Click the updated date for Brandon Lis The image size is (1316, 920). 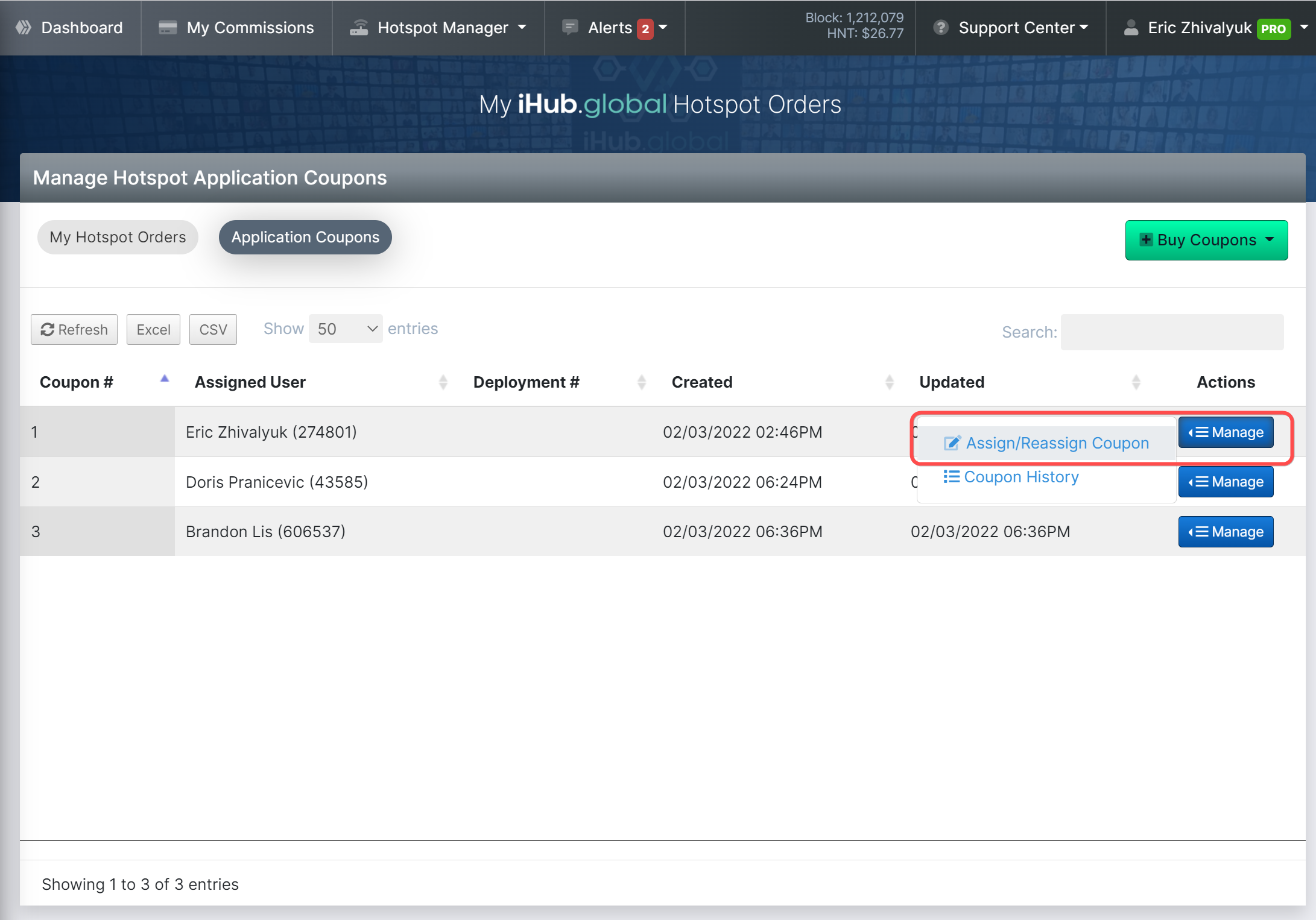(x=990, y=532)
